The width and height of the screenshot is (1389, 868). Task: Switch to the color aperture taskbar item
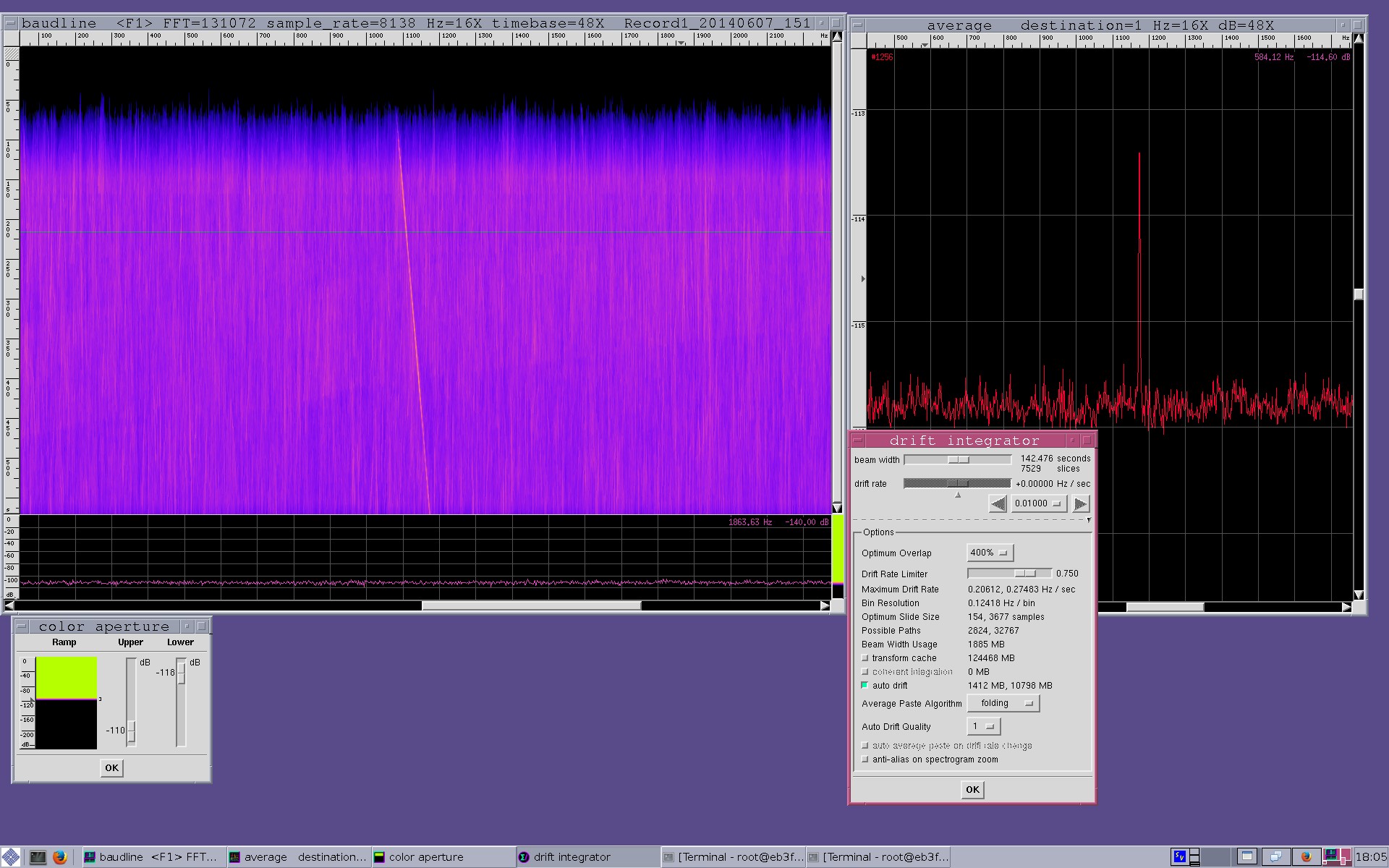[x=443, y=857]
